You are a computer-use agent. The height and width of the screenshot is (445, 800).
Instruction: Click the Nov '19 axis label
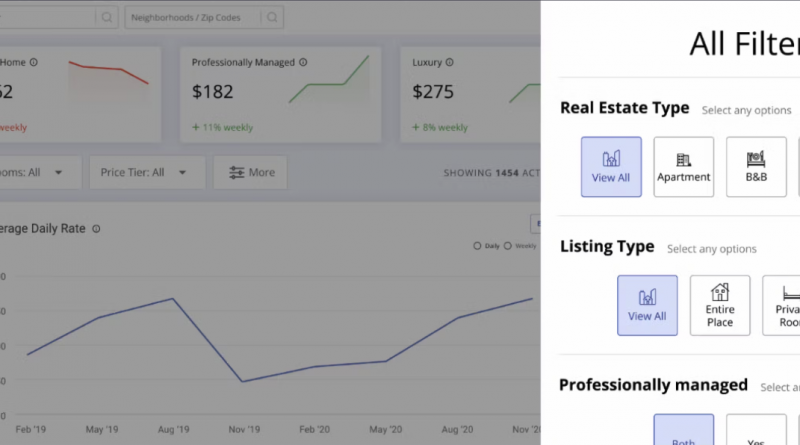[x=244, y=430]
